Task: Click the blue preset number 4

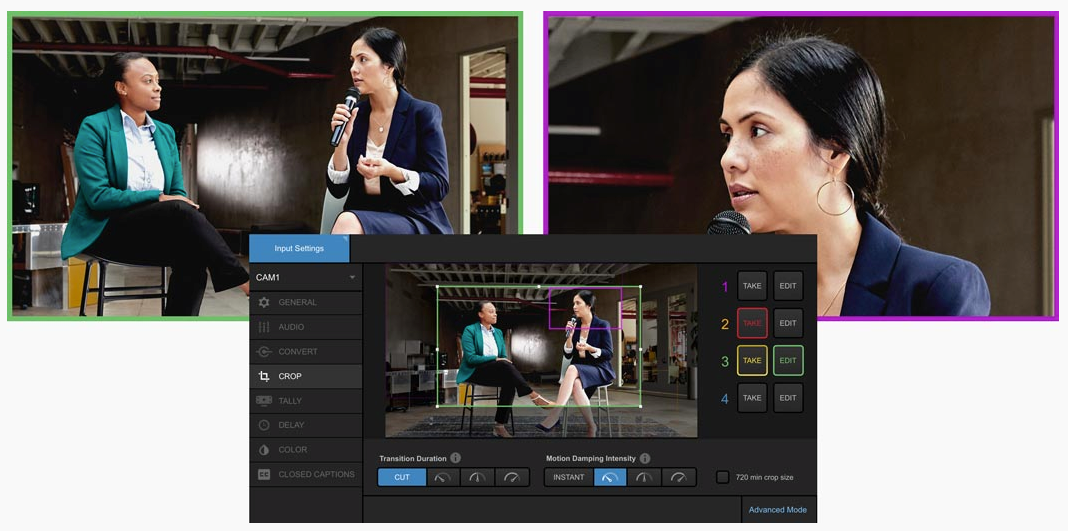Action: (x=725, y=399)
